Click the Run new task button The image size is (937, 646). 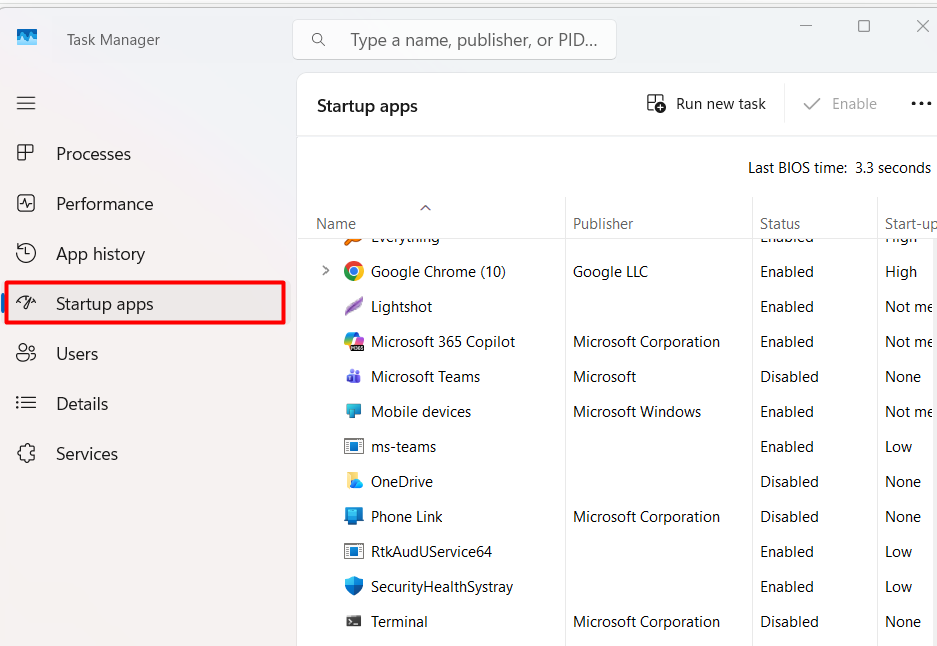pyautogui.click(x=706, y=103)
